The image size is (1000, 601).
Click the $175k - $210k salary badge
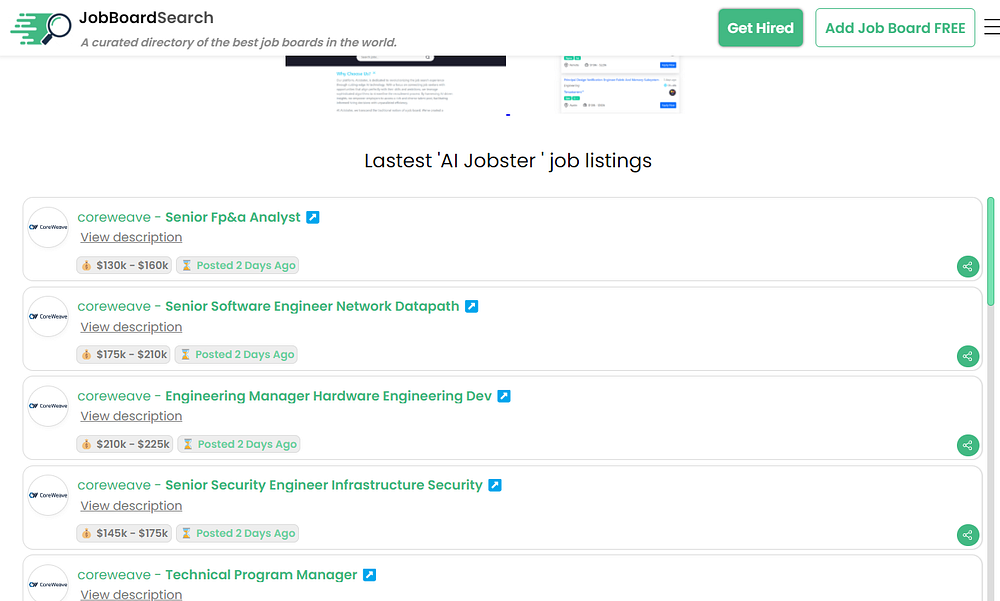click(124, 355)
